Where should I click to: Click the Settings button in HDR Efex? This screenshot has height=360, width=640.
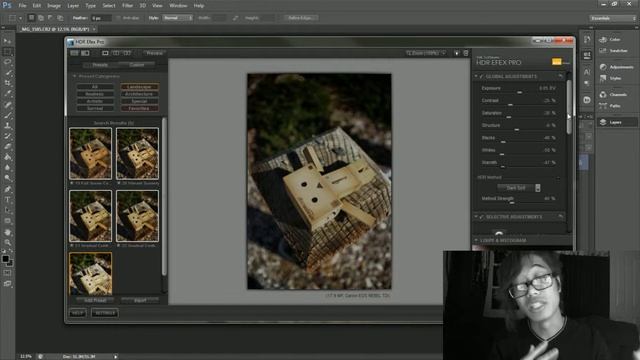tap(105, 313)
